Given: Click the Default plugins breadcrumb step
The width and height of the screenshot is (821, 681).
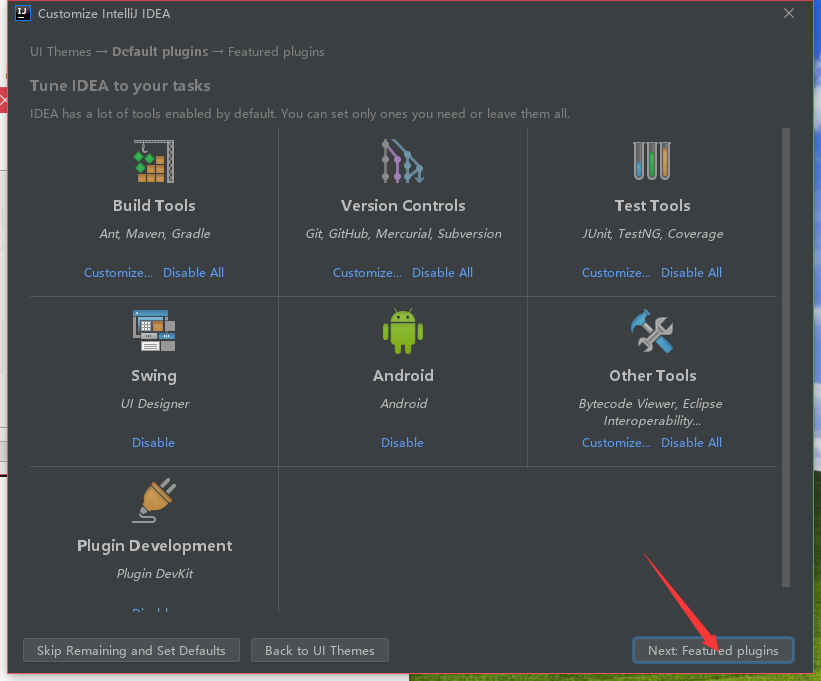Looking at the screenshot, I should pos(160,52).
